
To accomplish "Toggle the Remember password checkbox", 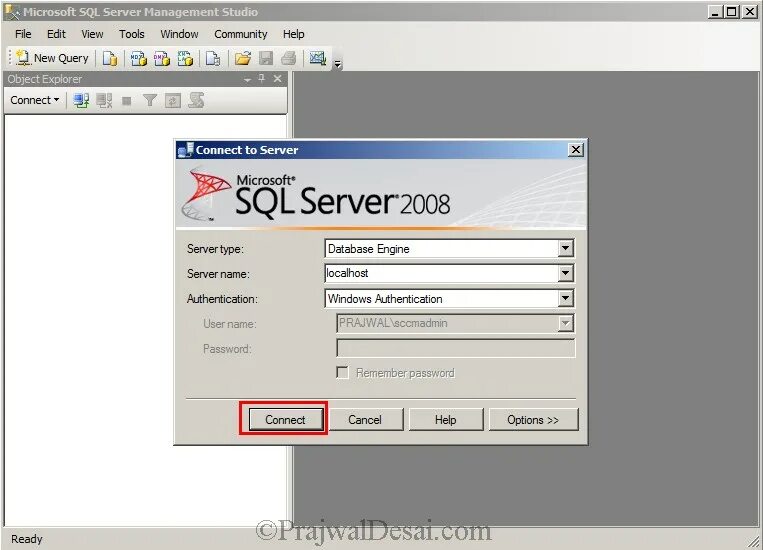I will [x=343, y=373].
